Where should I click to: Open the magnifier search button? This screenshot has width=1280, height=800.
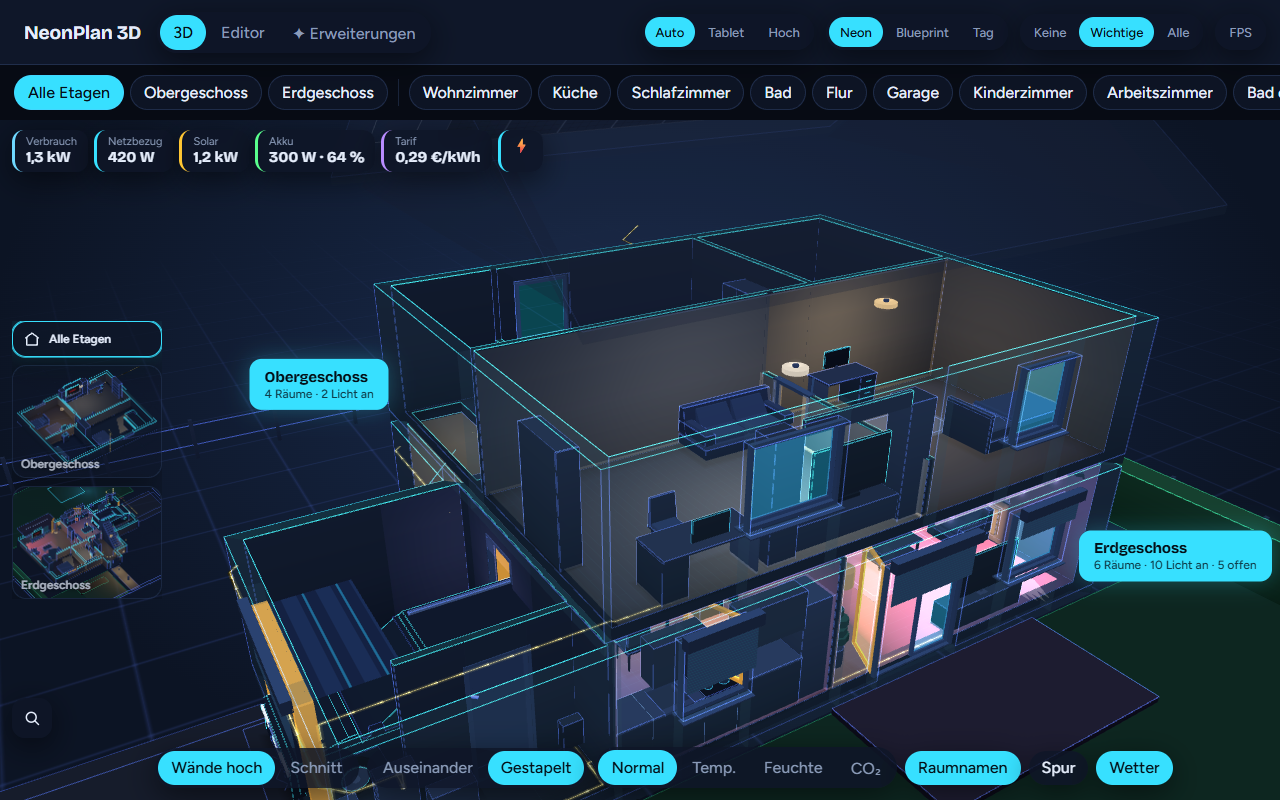[x=32, y=718]
